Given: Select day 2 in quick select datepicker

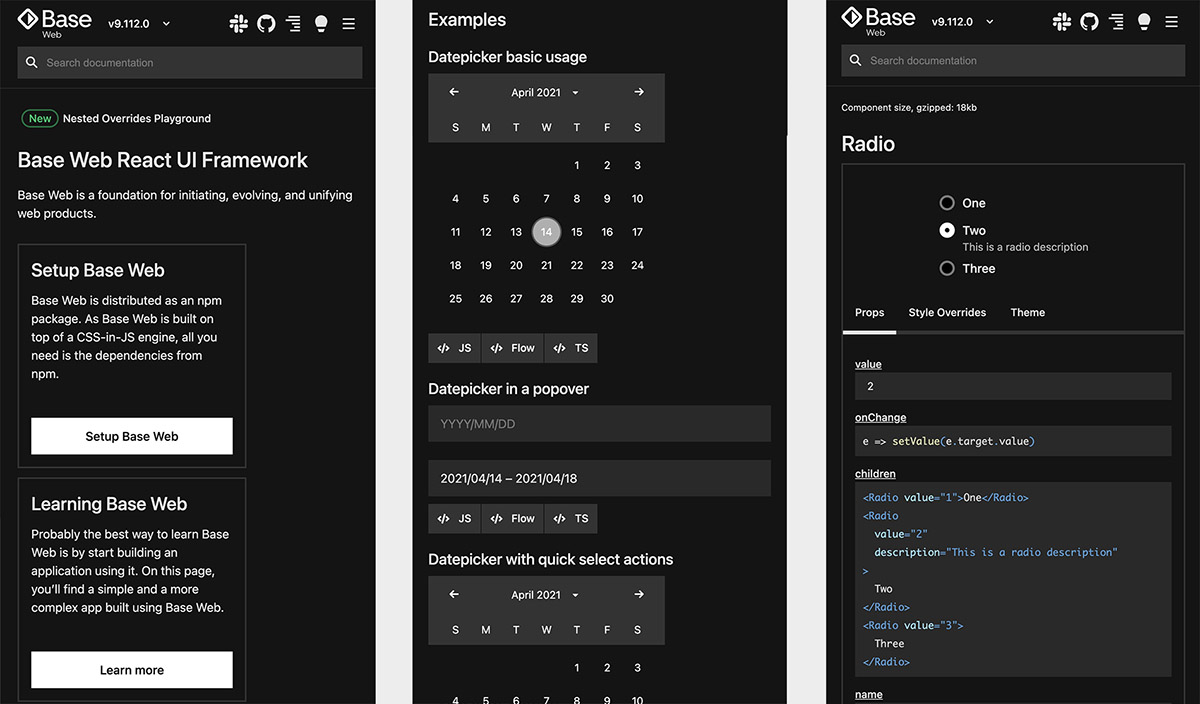Looking at the screenshot, I should click(607, 667).
